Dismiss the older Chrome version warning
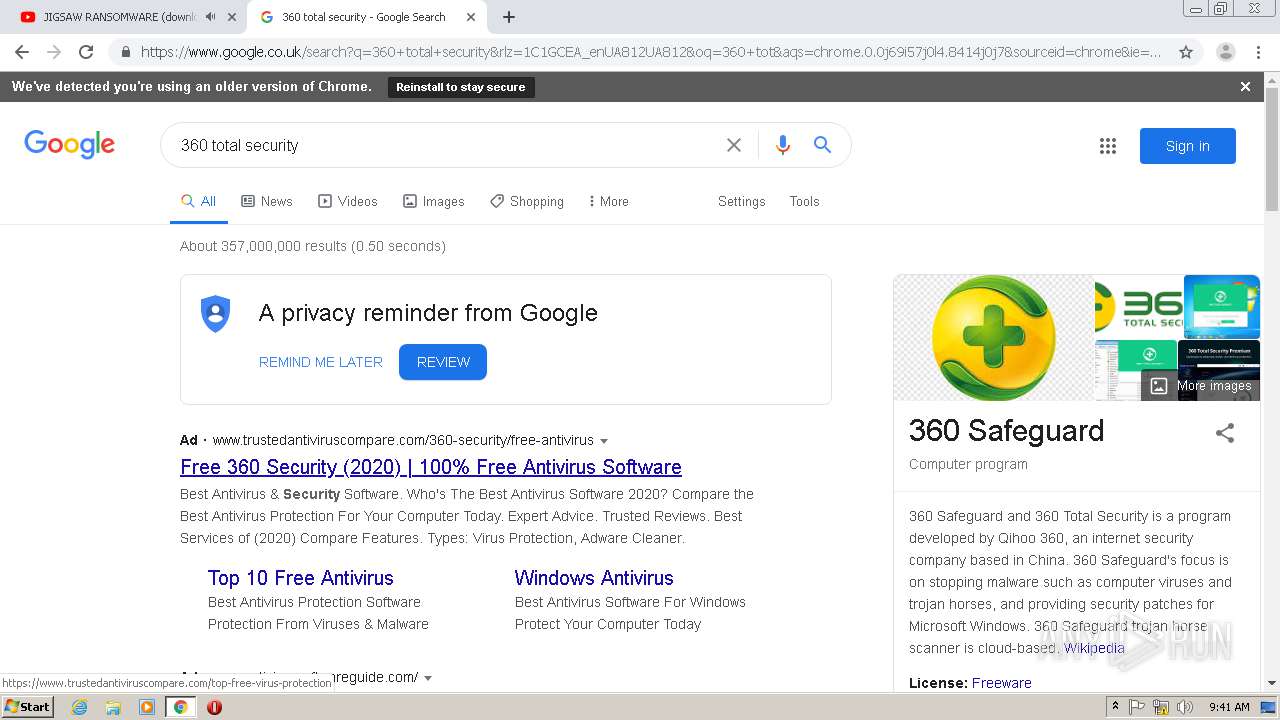 pos(1245,87)
